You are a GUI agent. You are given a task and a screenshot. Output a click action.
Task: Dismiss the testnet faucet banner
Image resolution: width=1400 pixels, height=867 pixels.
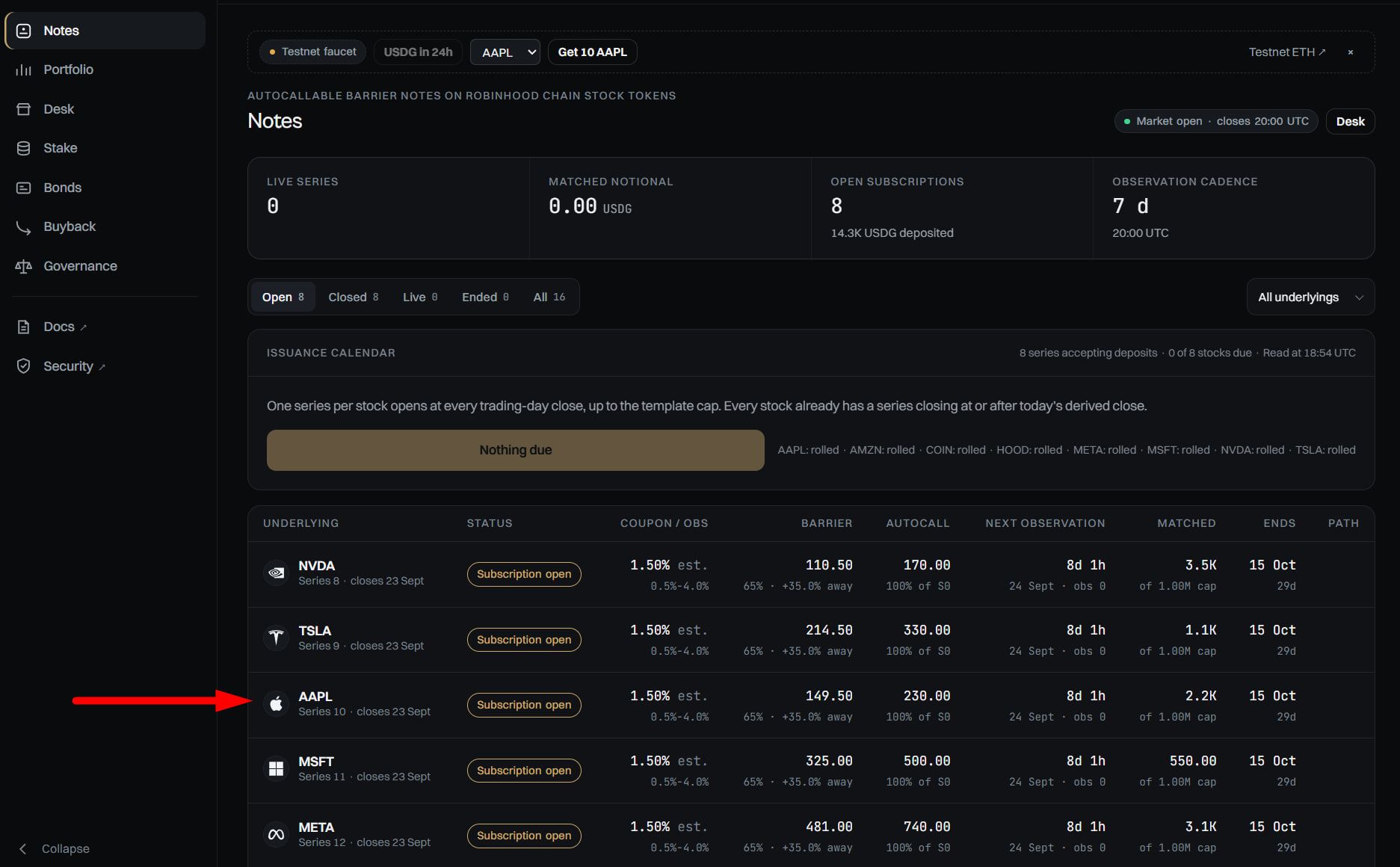[x=1351, y=52]
